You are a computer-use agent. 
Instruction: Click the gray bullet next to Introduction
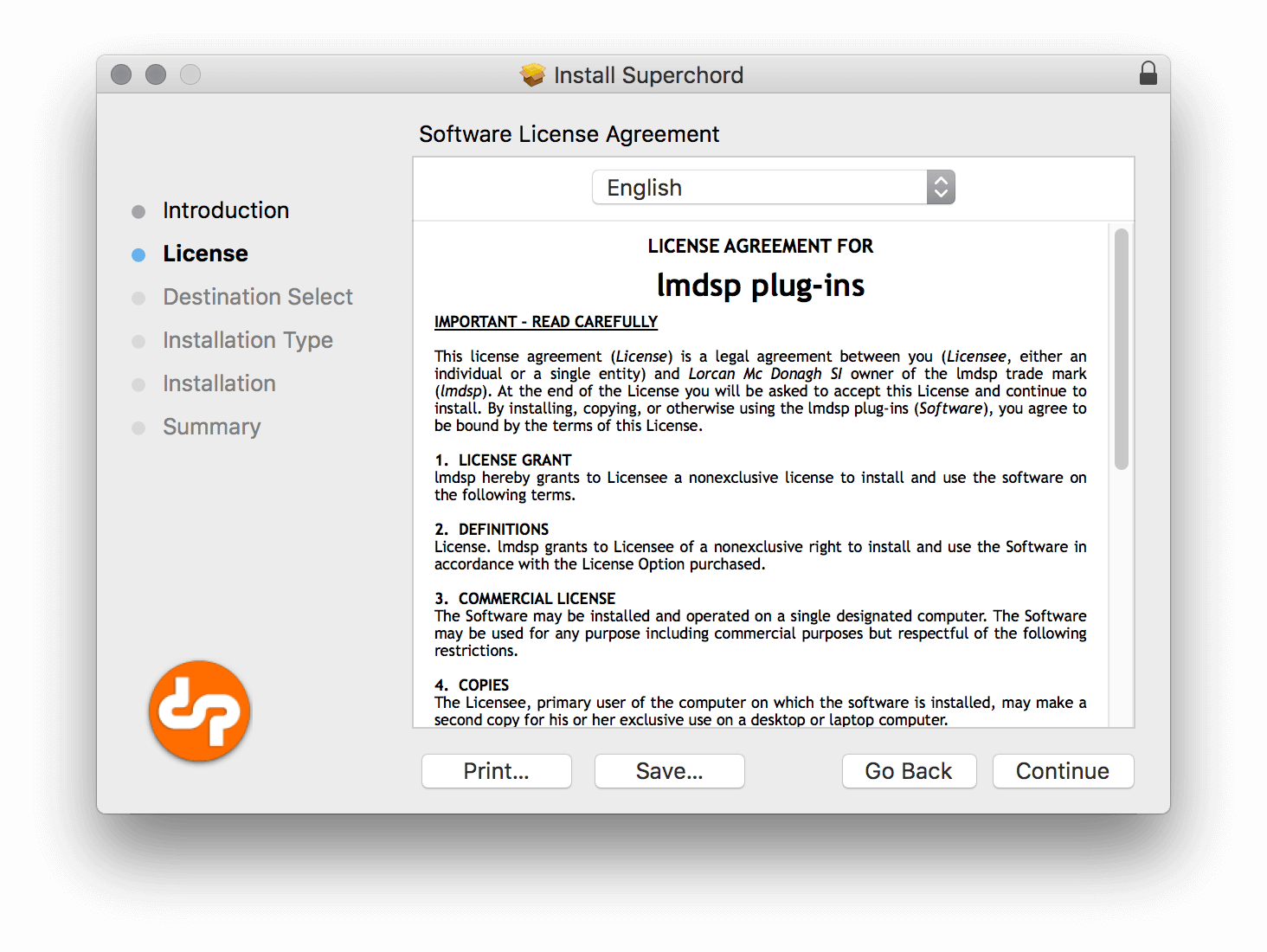coord(138,212)
